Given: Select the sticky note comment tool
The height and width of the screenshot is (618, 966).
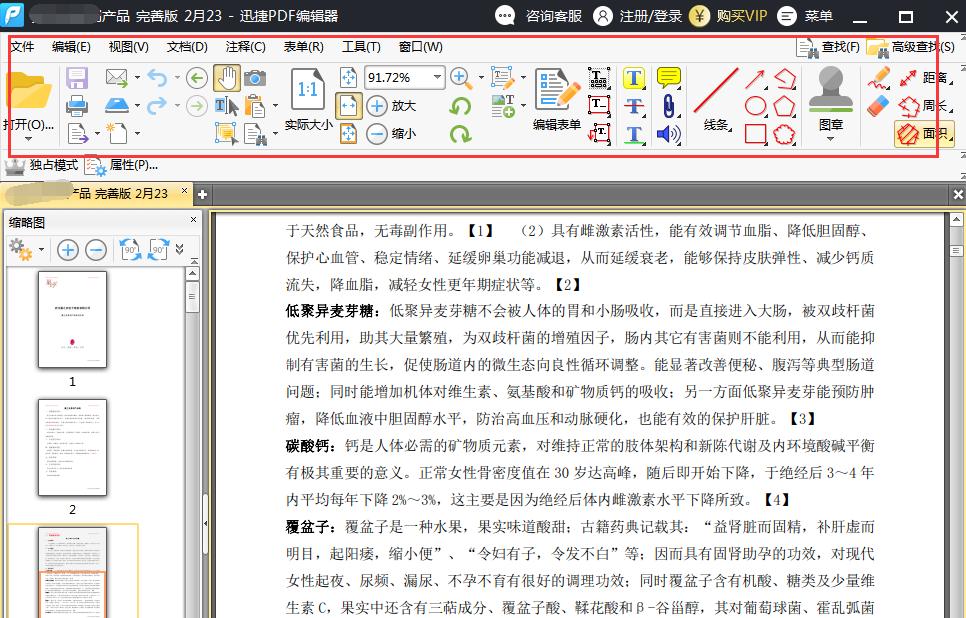Looking at the screenshot, I should click(x=668, y=77).
